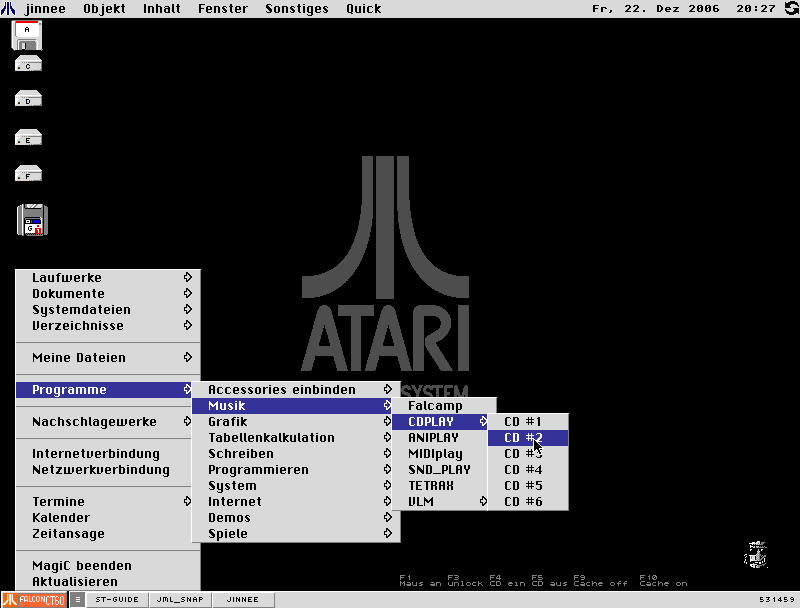This screenshot has width=800, height=608.
Task: Click the Atari logo in the menu bar
Action: tap(8, 9)
